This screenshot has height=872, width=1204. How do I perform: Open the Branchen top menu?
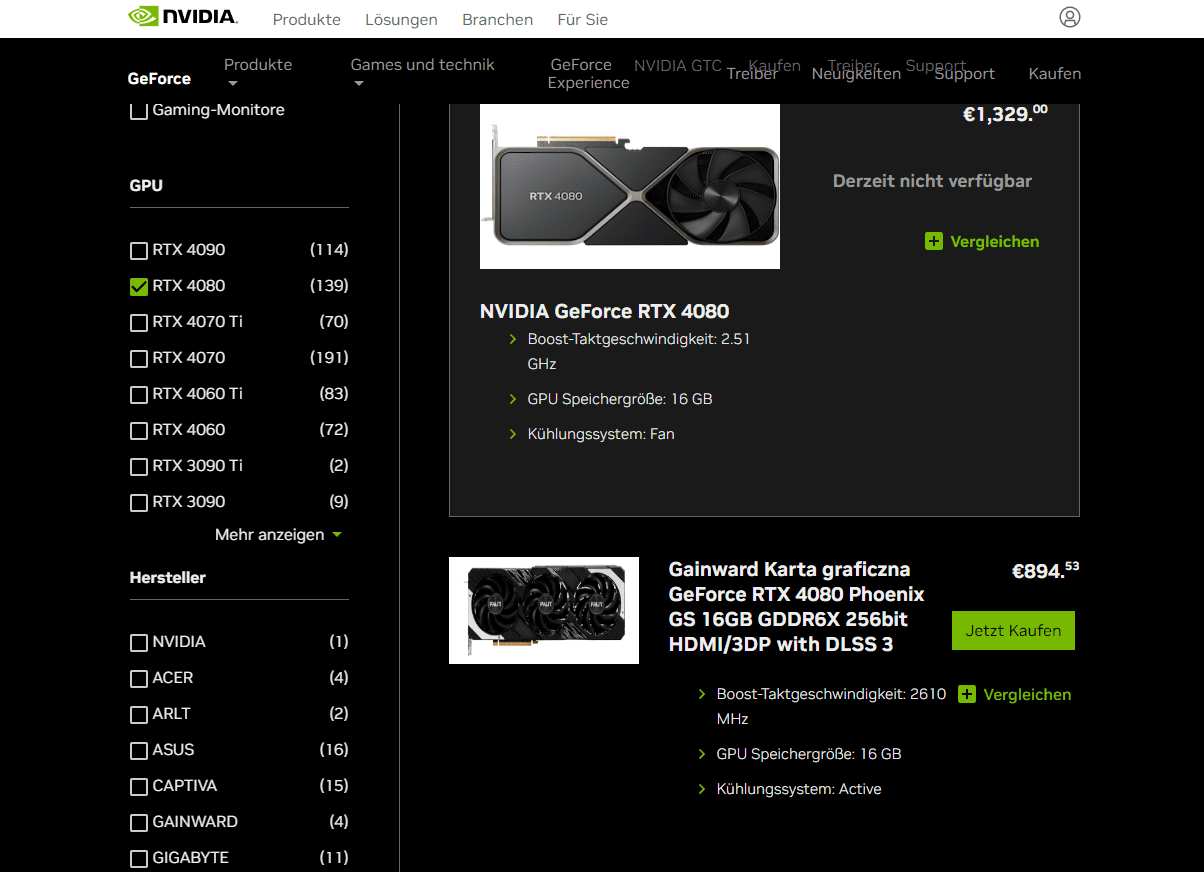point(497,19)
